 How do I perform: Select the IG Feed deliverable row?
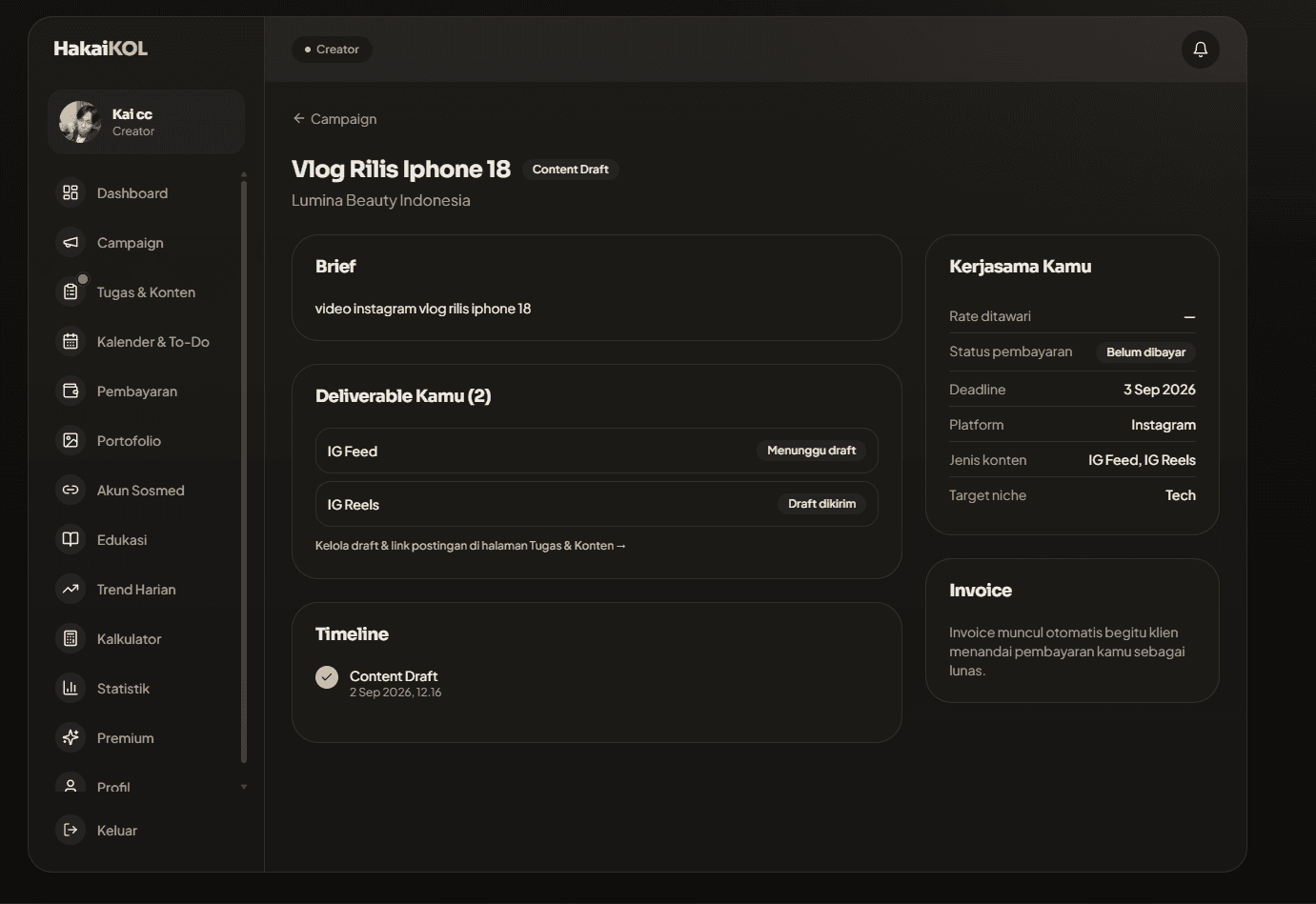pos(597,451)
